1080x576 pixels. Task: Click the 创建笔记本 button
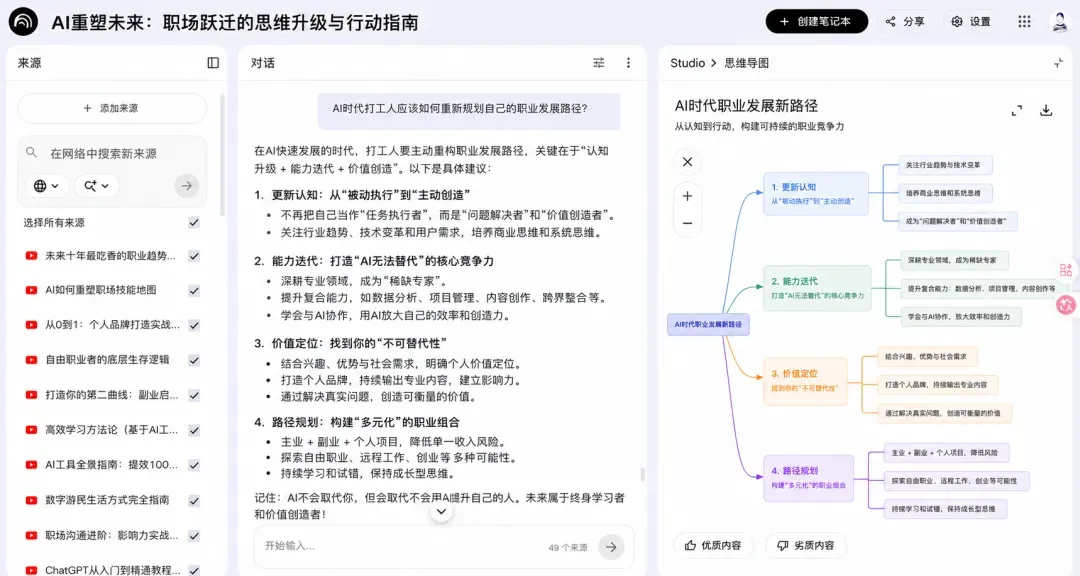click(x=816, y=21)
